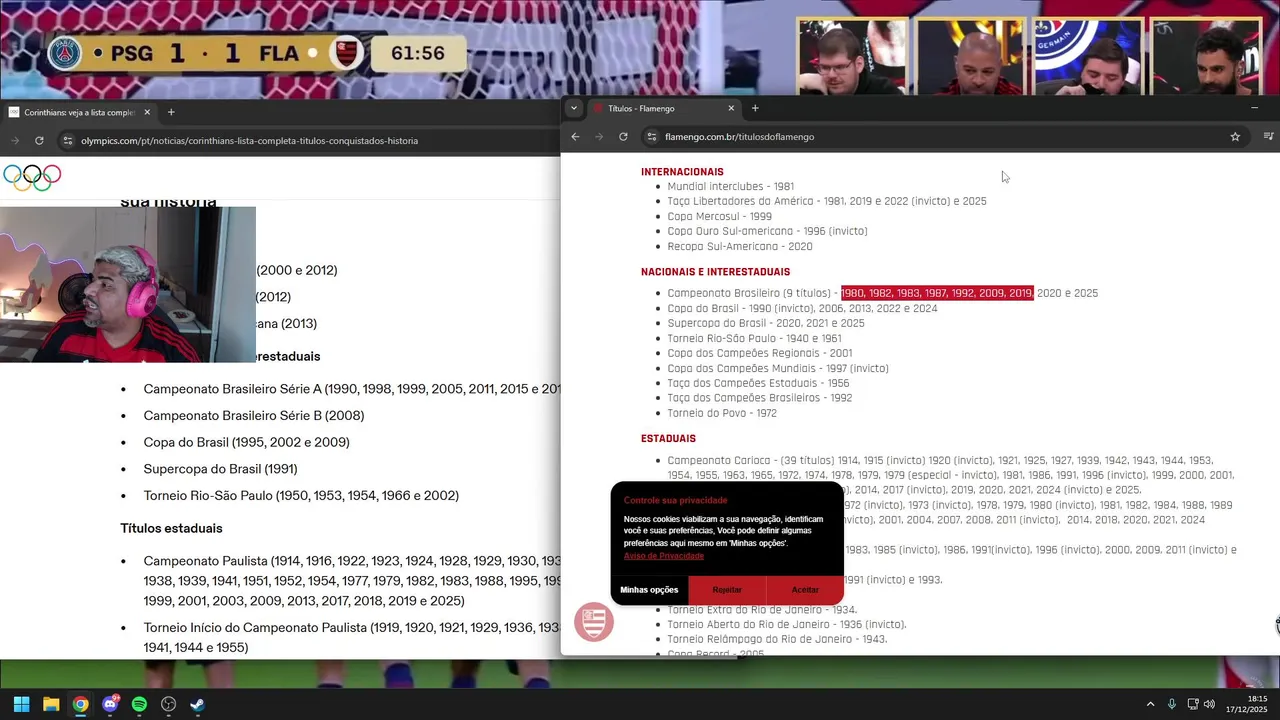
Task: Close the Corinthians tab
Action: point(147,112)
